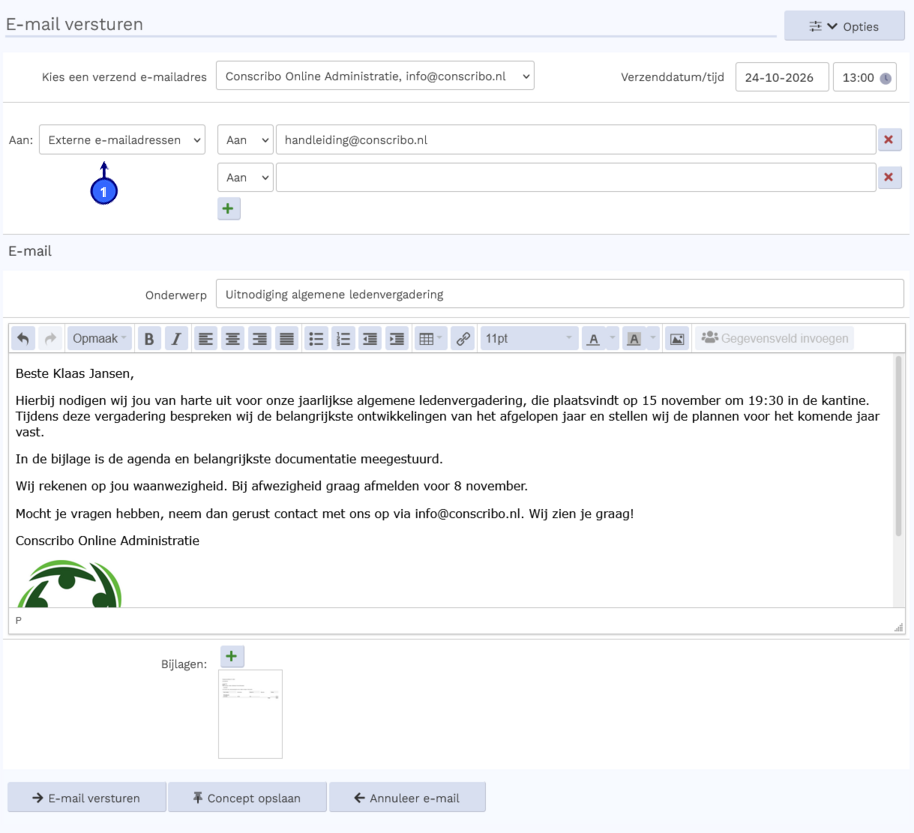Open the attached document thumbnail

coord(250,714)
